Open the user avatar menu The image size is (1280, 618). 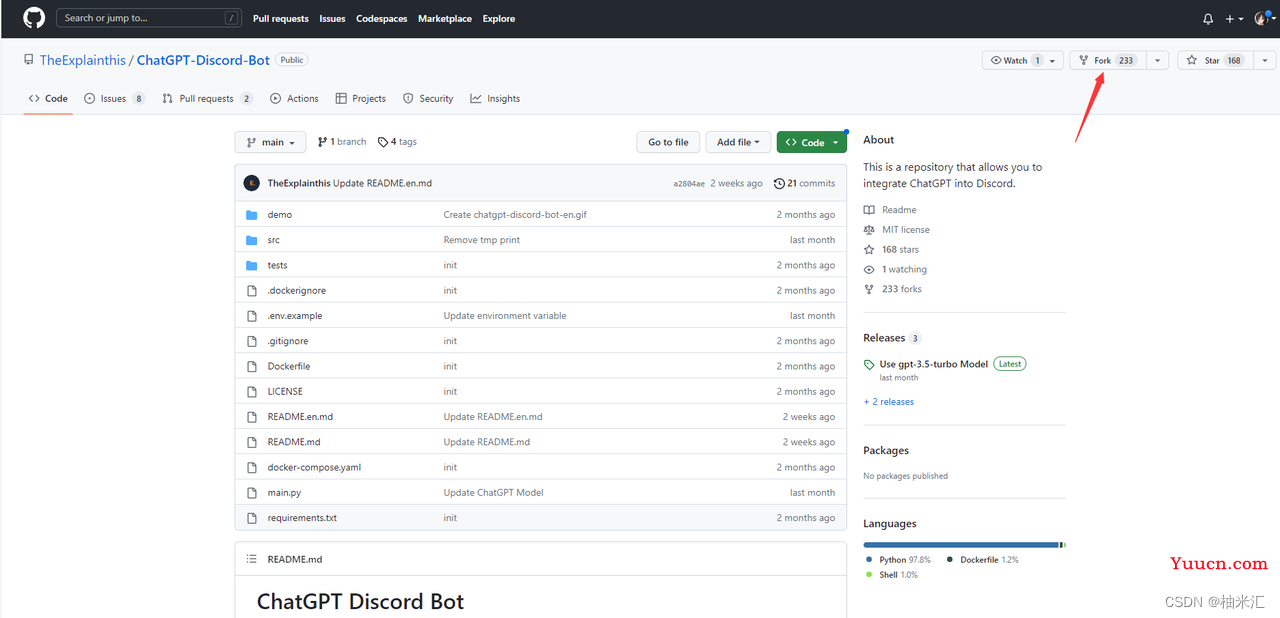(1264, 18)
